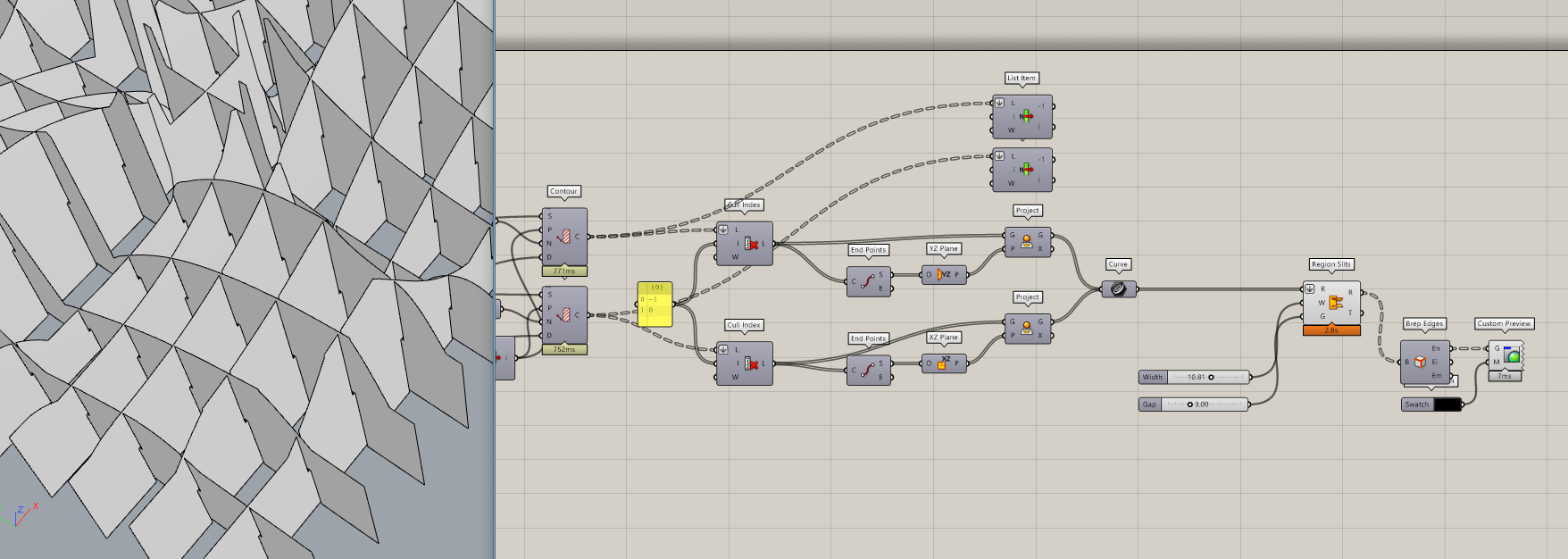The width and height of the screenshot is (1568, 559).
Task: Select the lower Cull Index component icon
Action: [751, 363]
